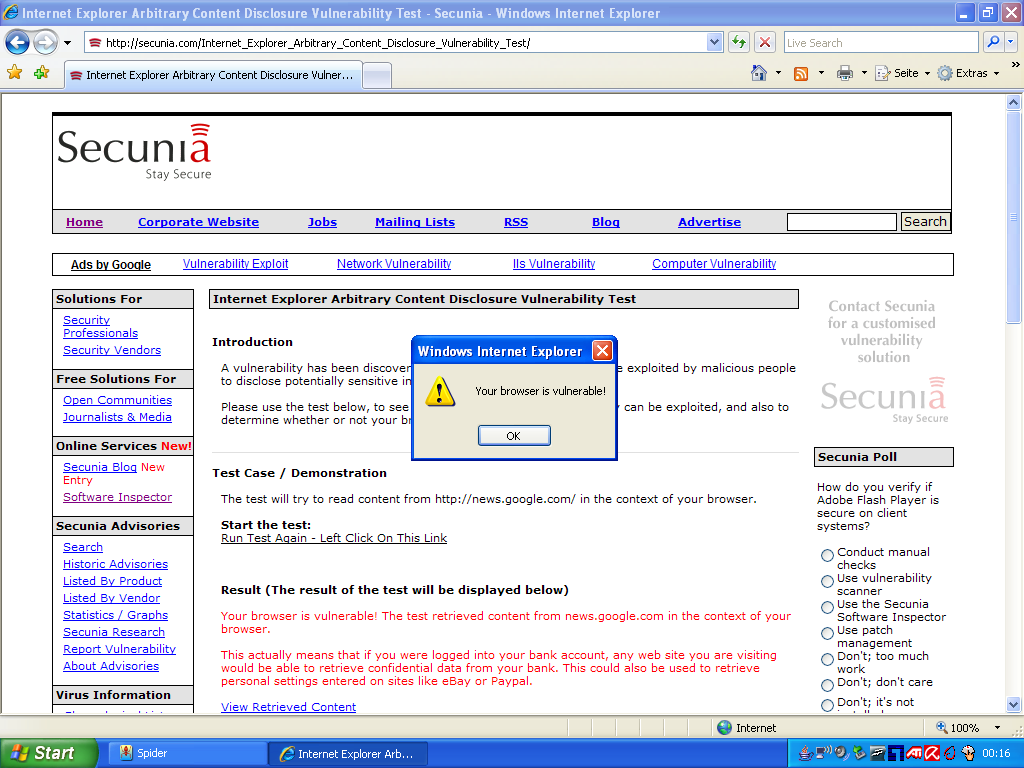
Task: Open the Home navigation link
Action: 84,222
